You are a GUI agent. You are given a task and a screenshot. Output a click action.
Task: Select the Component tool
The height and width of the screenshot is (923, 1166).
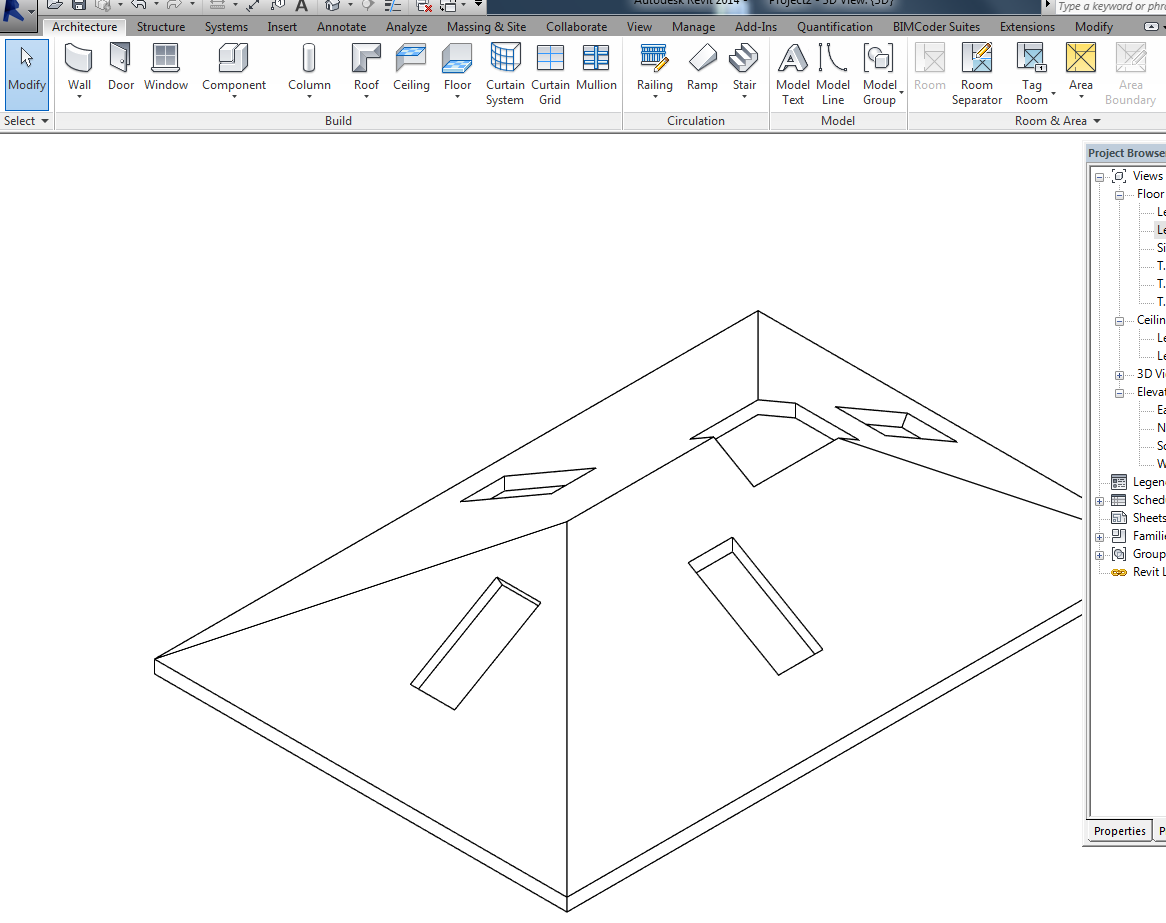tap(233, 68)
